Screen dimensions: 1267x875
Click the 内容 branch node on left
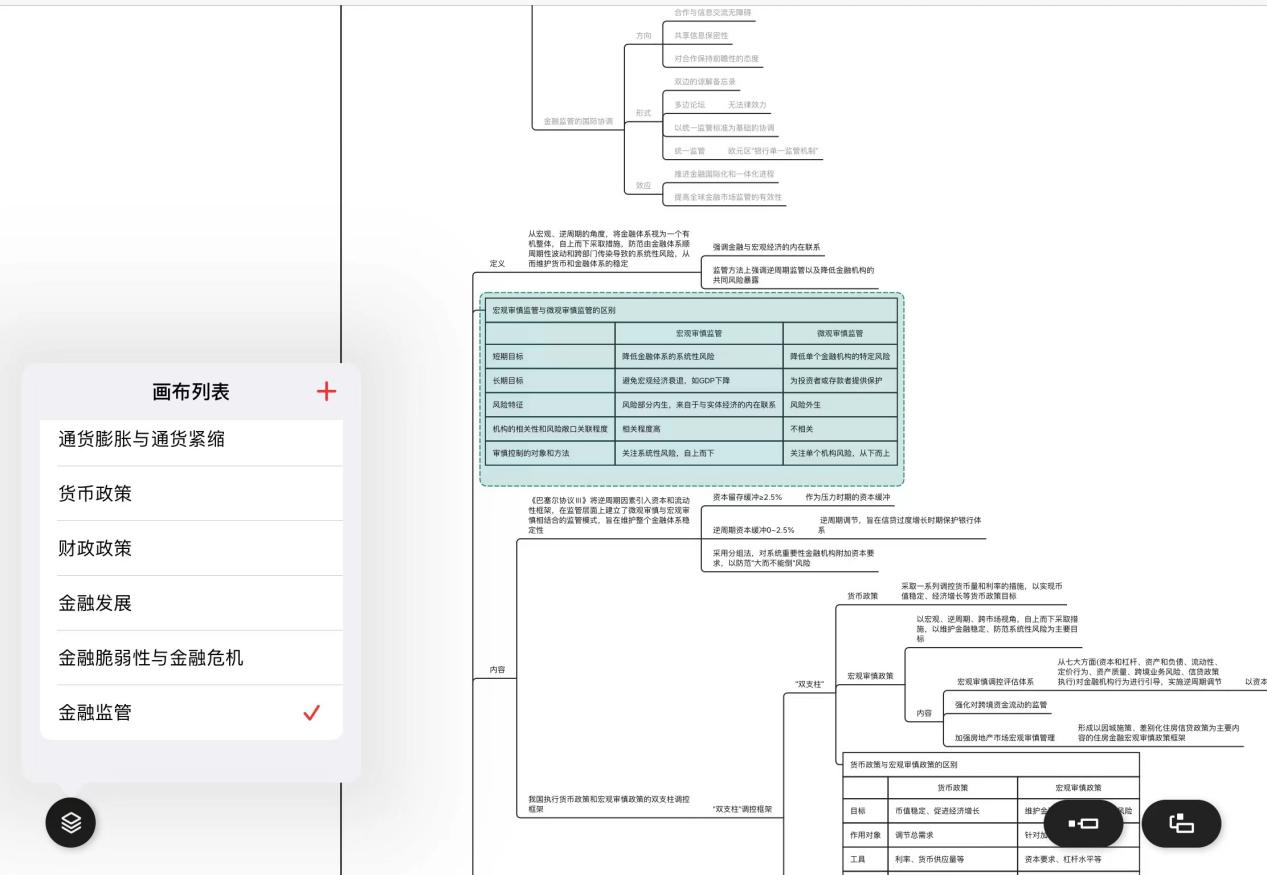click(x=497, y=670)
